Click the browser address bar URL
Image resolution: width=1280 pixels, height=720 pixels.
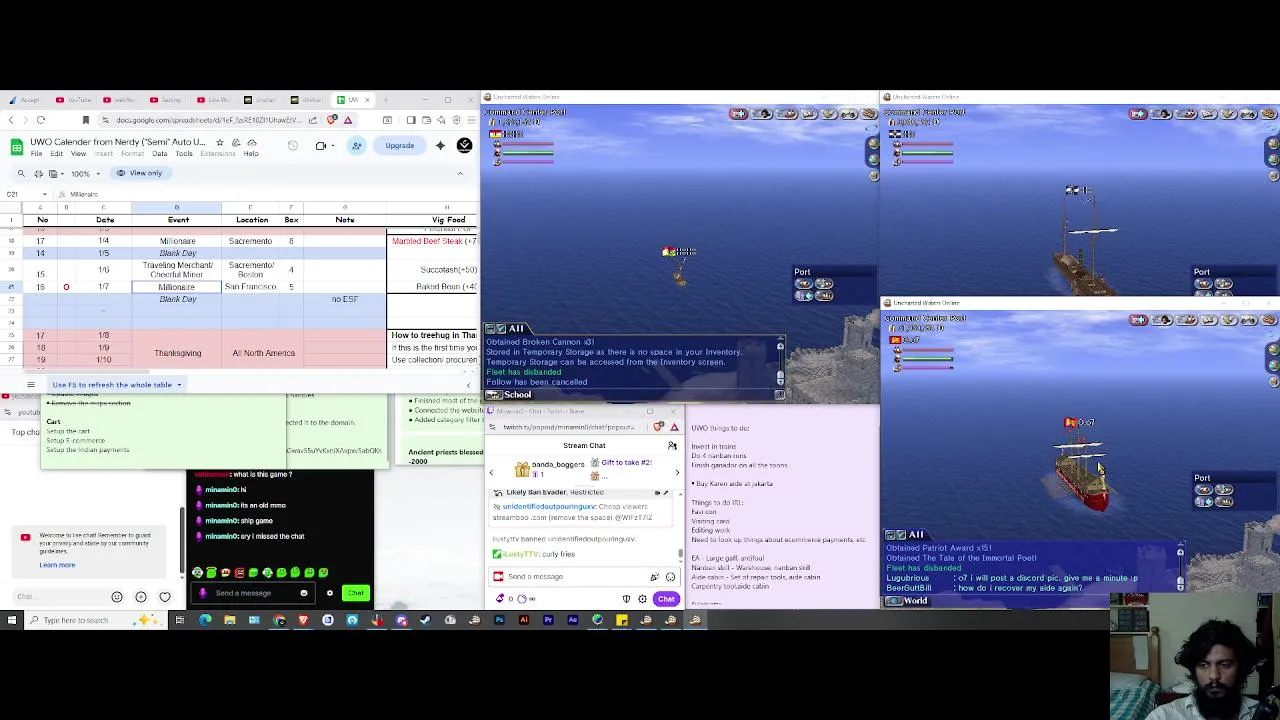coord(208,120)
